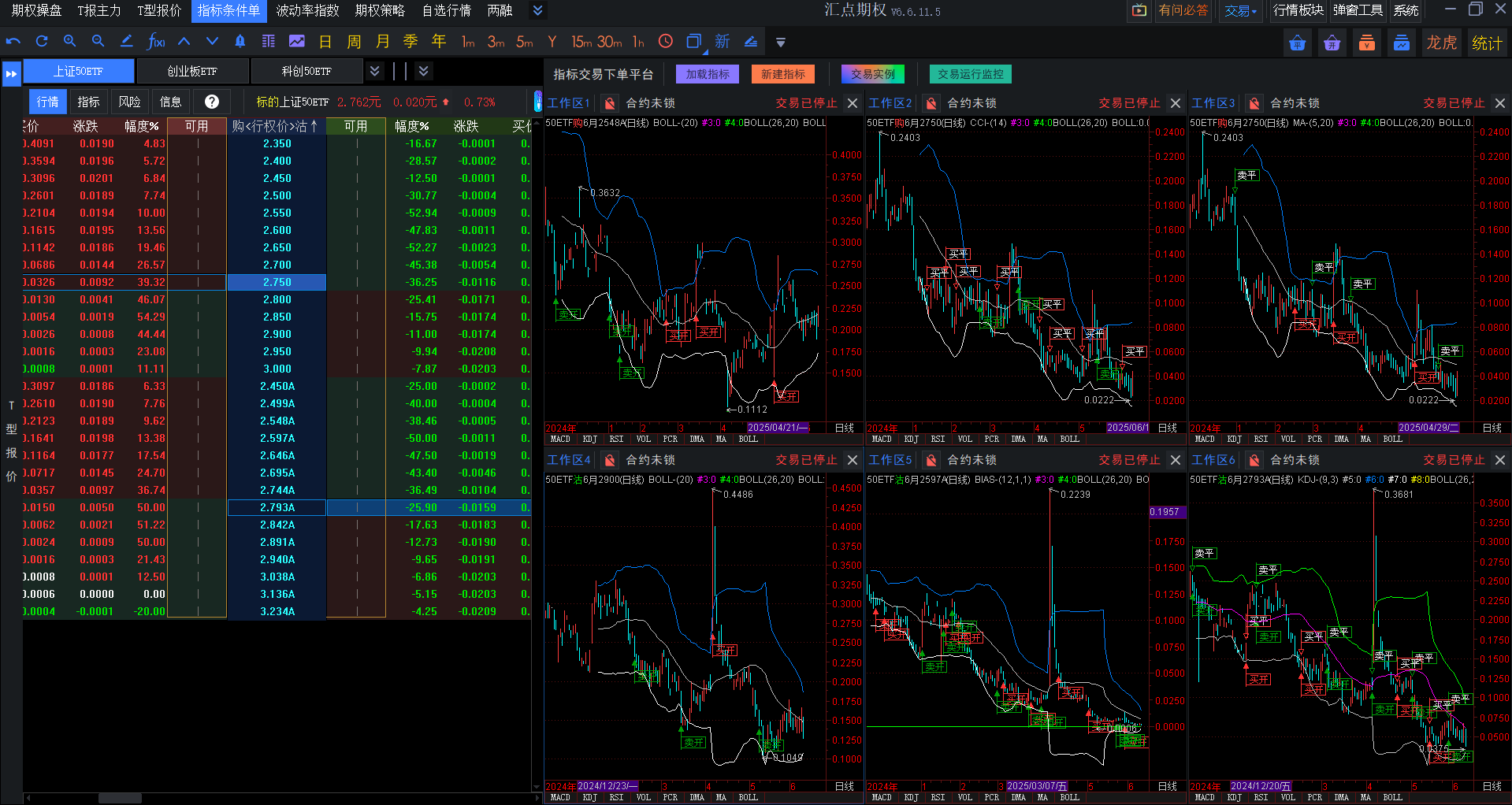Viewport: 1512px width, 805px height.
Task: Click the 交易运行监控 button
Action: pos(971,74)
